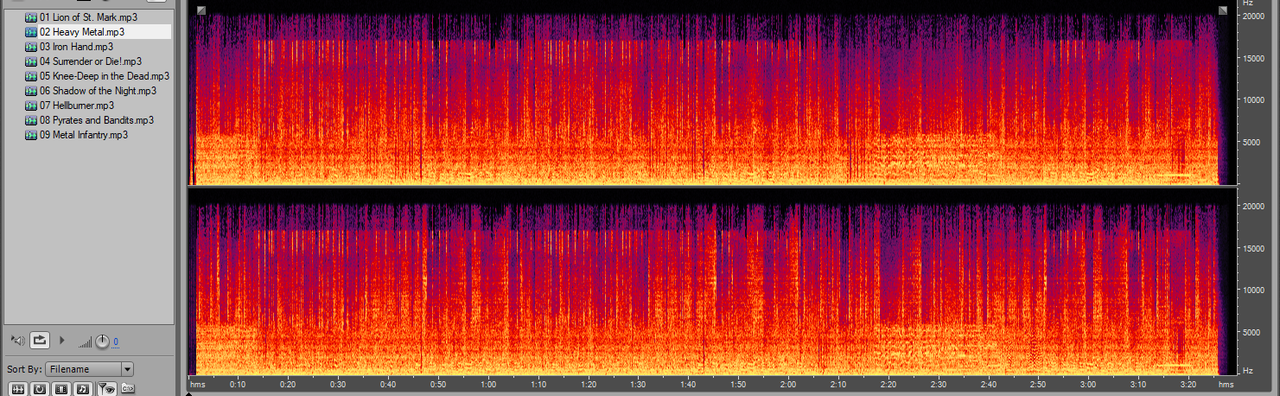
Task: Edit the preview volume value 0
Action: [116, 342]
